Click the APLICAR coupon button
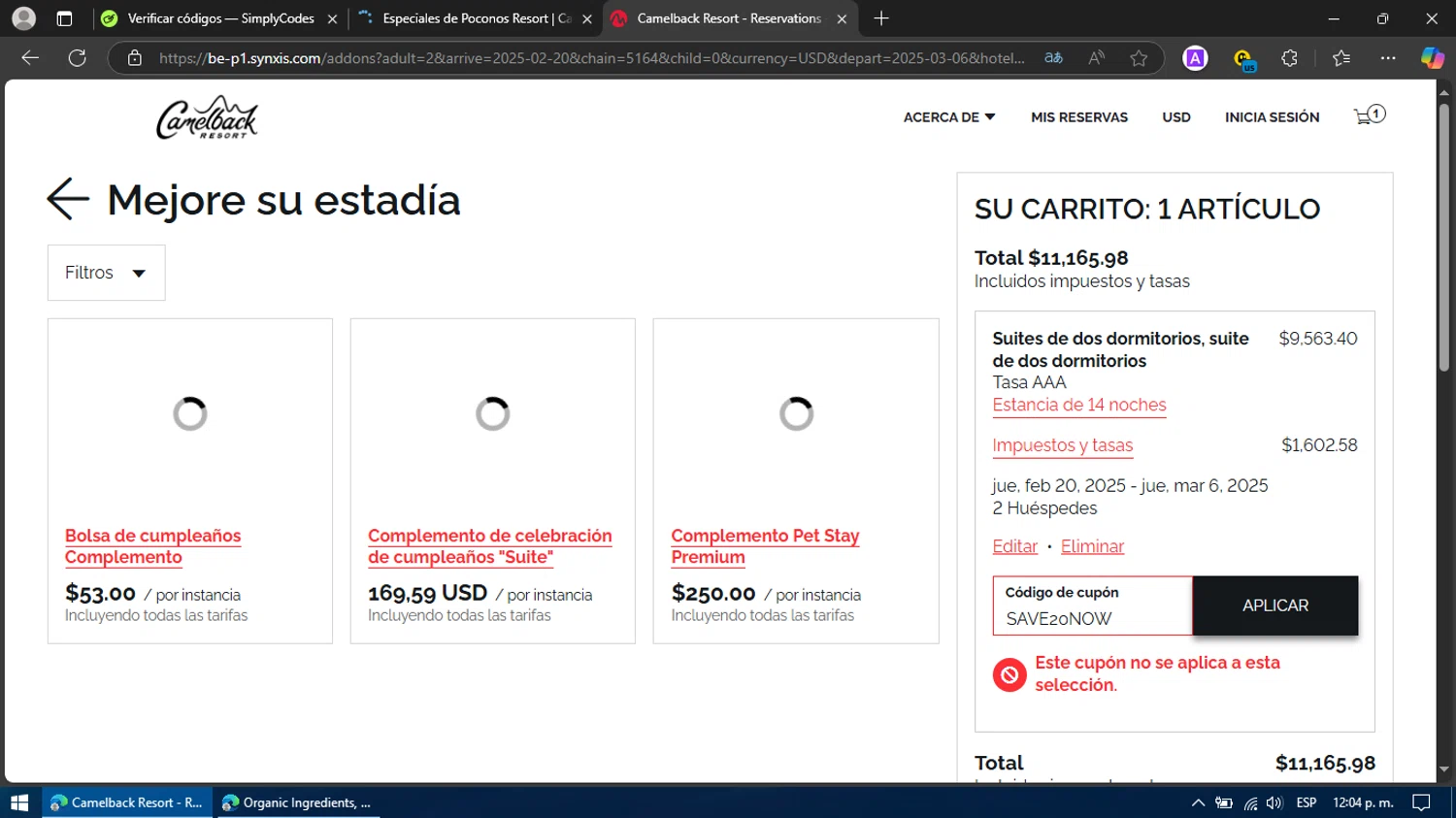This screenshot has height=818, width=1456. pyautogui.click(x=1275, y=605)
